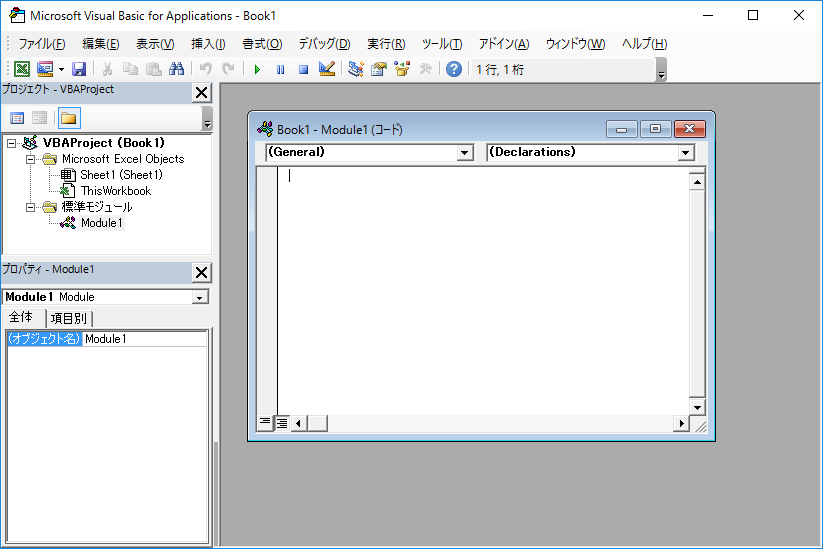Viewport: 823px width, 549px height.
Task: Collapse the Microsoft Excel Objects folder
Action: 30,159
